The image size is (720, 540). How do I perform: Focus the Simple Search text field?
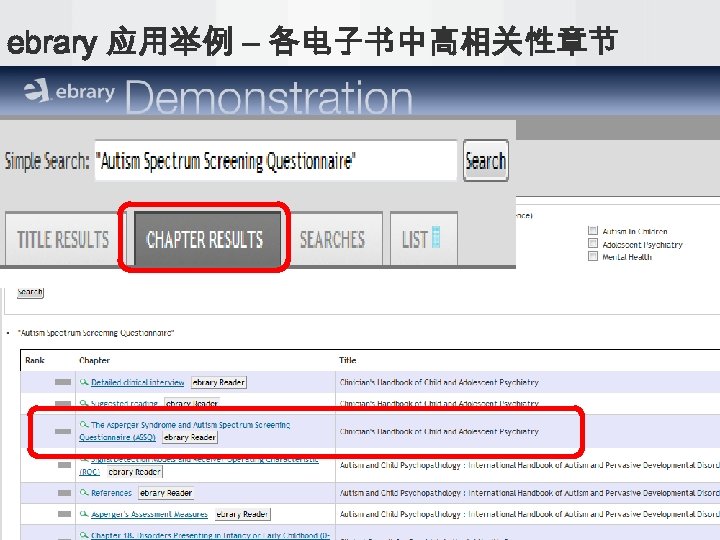[x=276, y=161]
